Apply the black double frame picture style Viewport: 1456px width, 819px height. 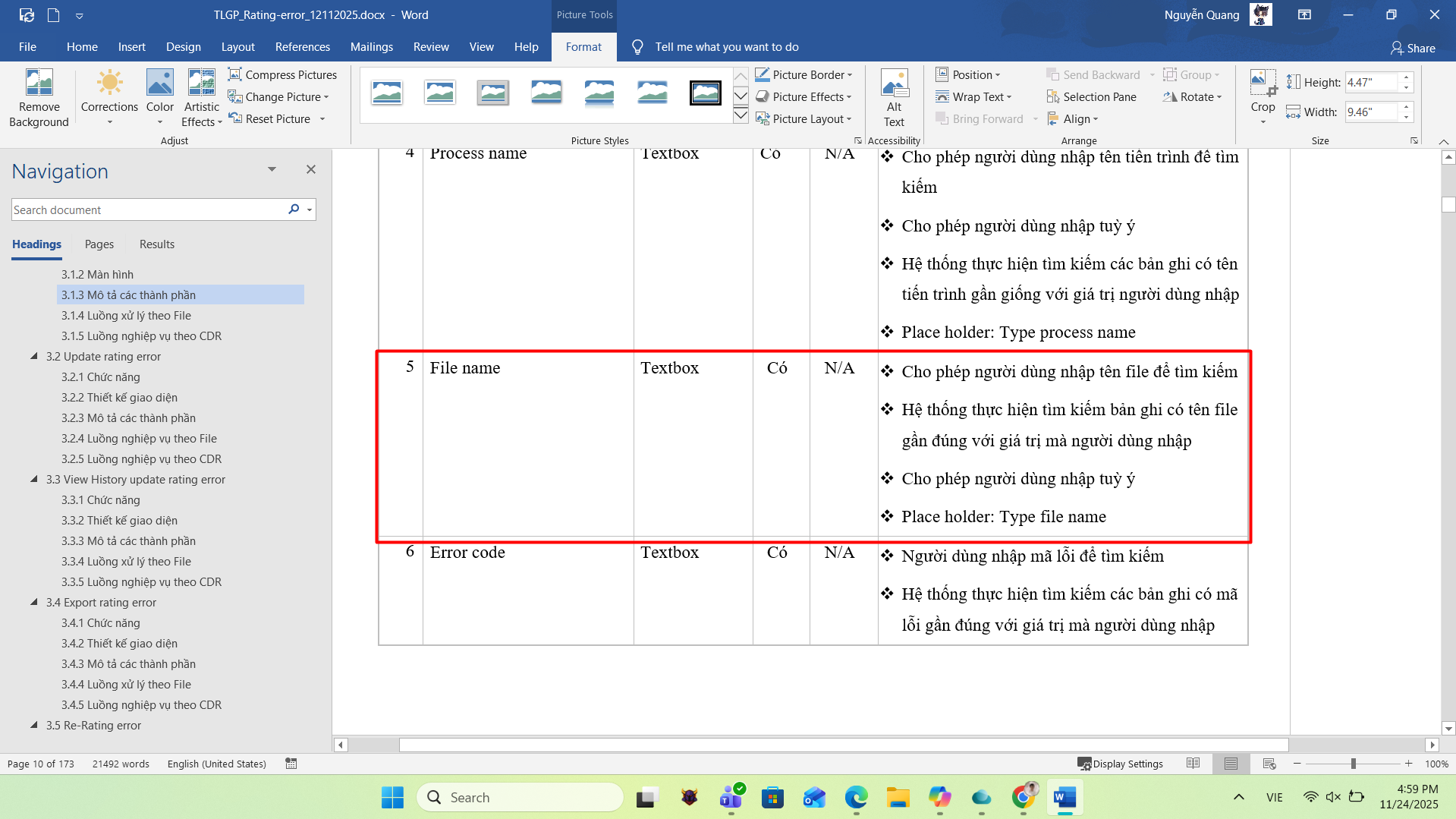click(x=705, y=93)
